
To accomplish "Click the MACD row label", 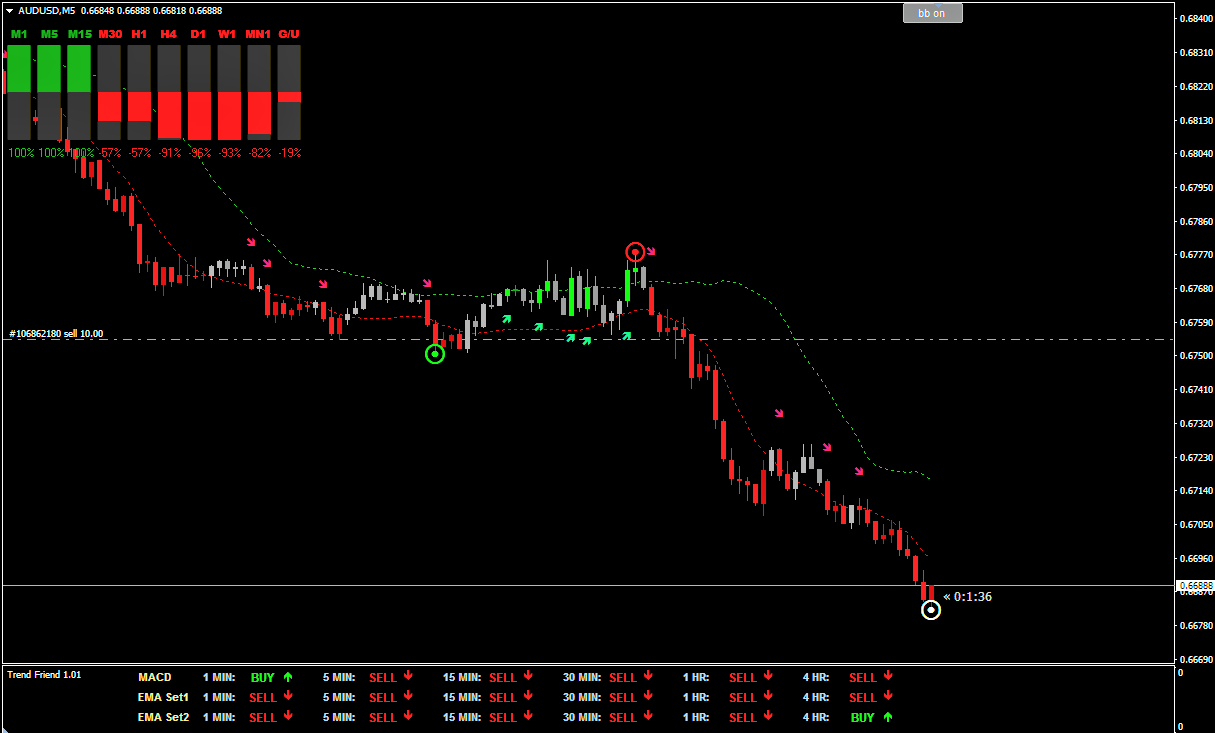I will pos(154,677).
